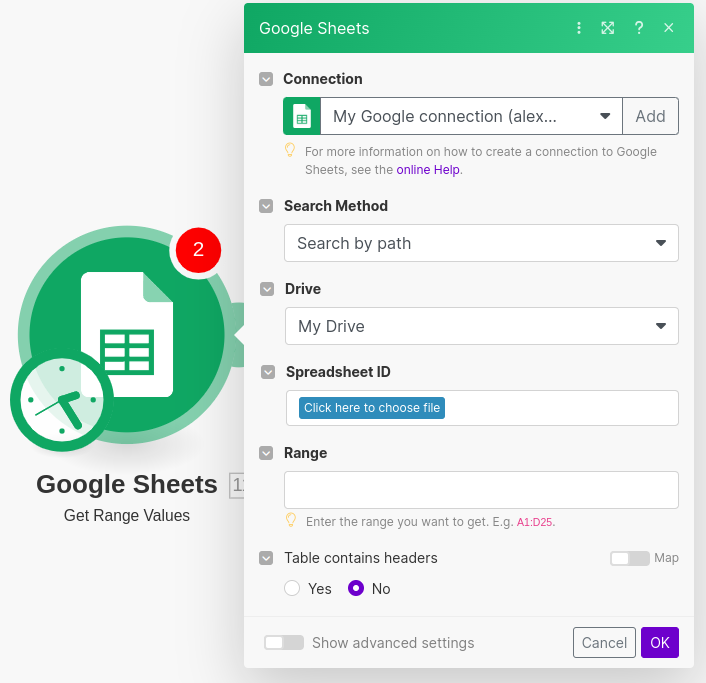Open the online Help link
Screen dimensions: 706x683
pyautogui.click(x=428, y=170)
